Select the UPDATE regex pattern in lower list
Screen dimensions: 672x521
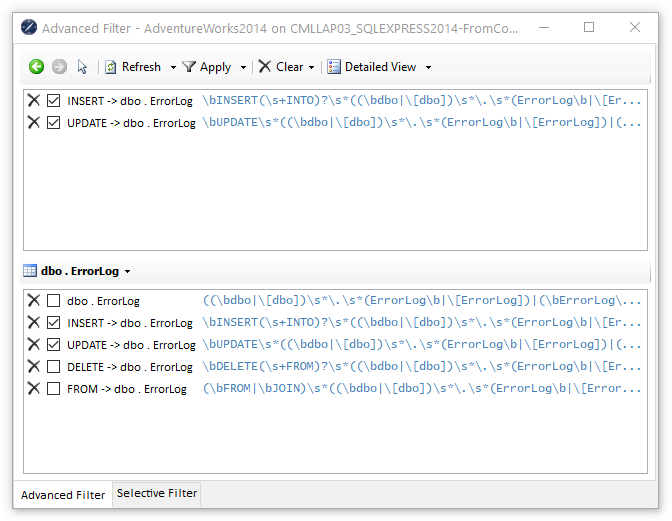pos(422,345)
